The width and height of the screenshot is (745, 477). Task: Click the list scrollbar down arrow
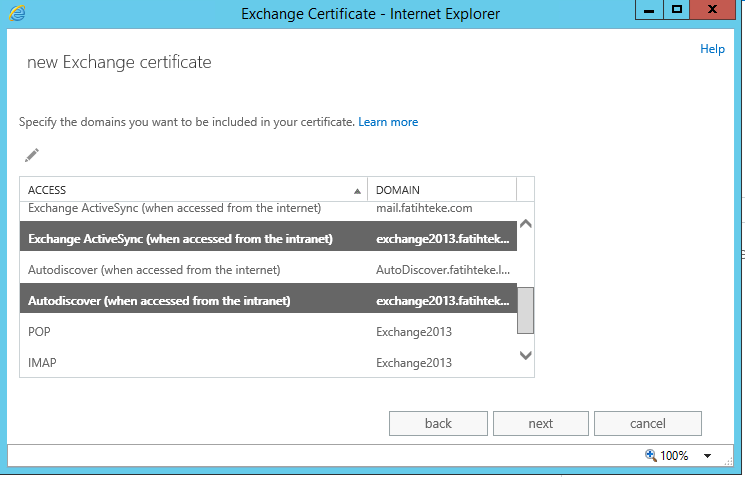coord(525,354)
